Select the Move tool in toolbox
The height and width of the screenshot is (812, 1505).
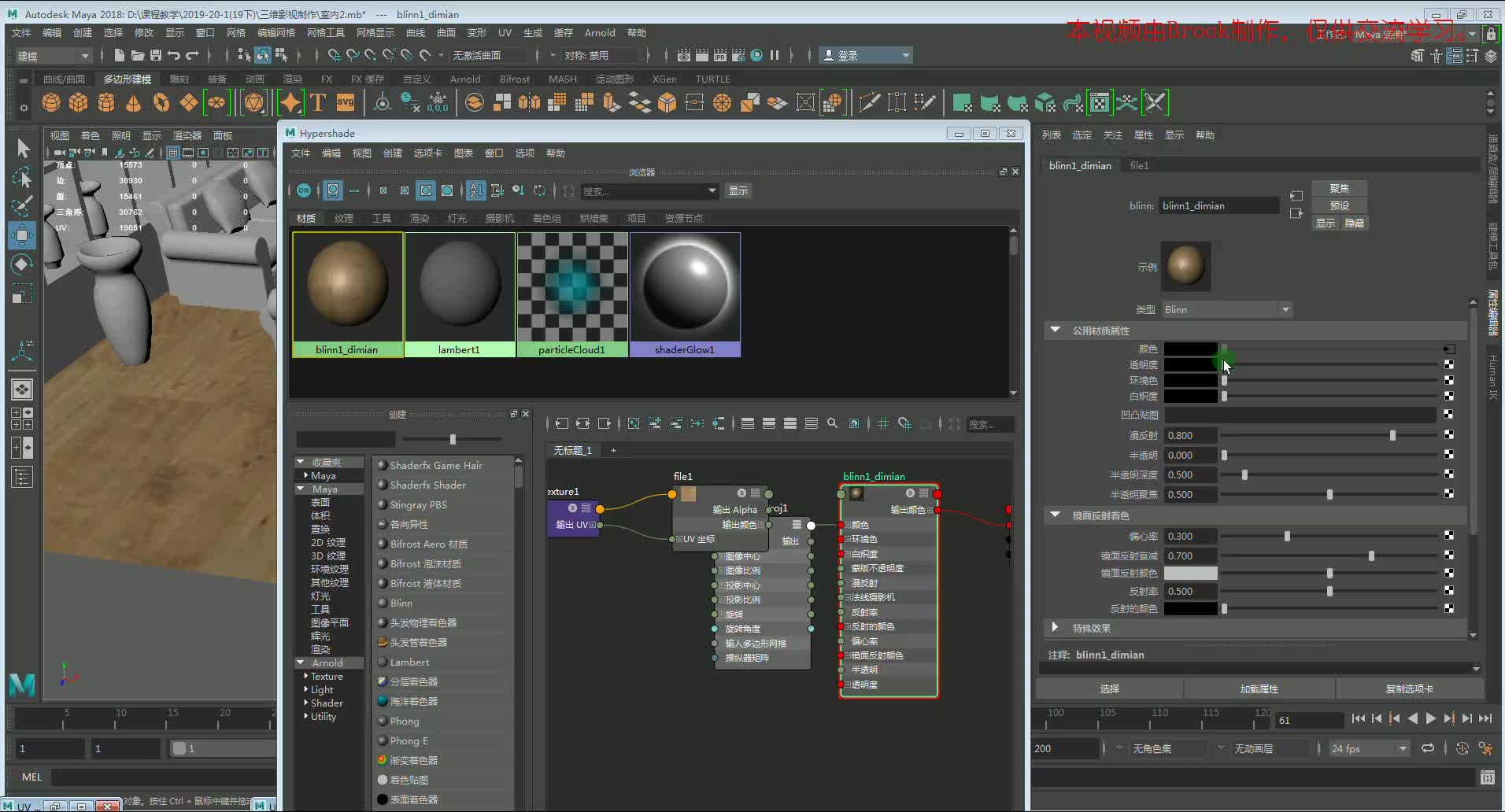22,235
